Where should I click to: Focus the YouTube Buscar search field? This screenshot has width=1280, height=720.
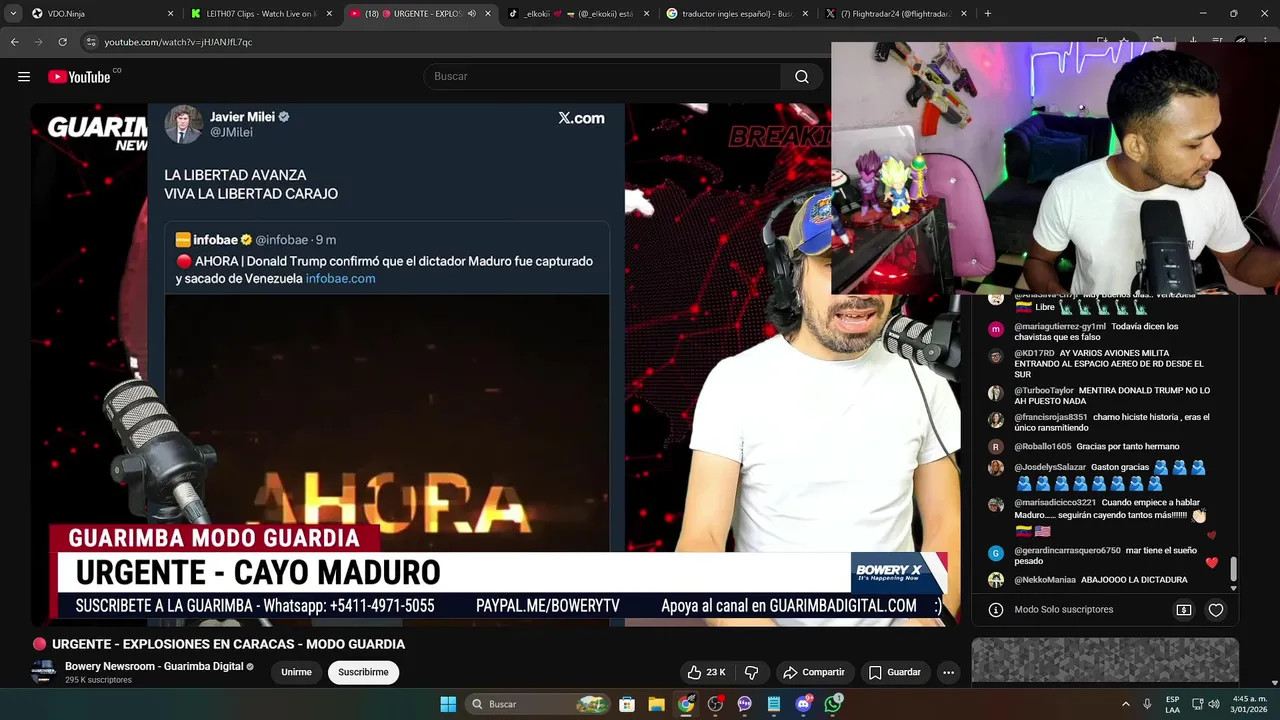pos(602,77)
